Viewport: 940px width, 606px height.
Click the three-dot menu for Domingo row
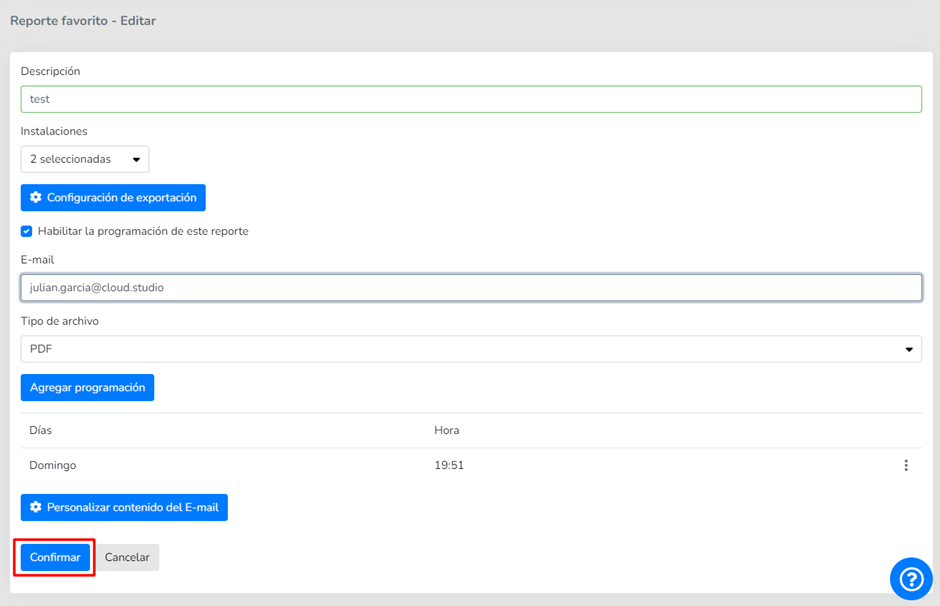coord(906,465)
